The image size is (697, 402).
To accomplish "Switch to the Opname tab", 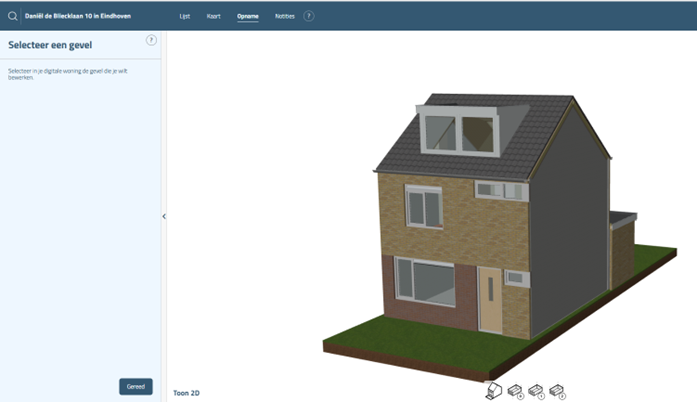I will [x=248, y=16].
